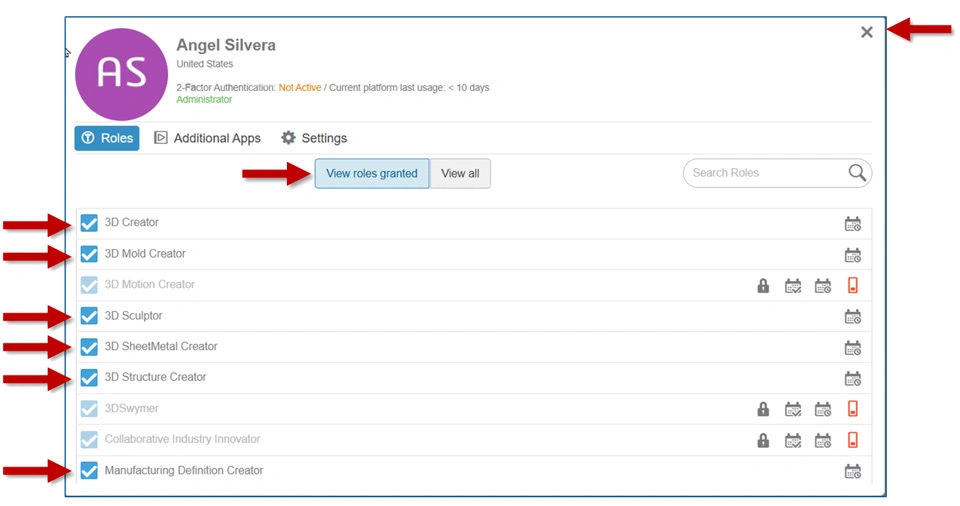Click the View all button
The height and width of the screenshot is (506, 960).
460,173
